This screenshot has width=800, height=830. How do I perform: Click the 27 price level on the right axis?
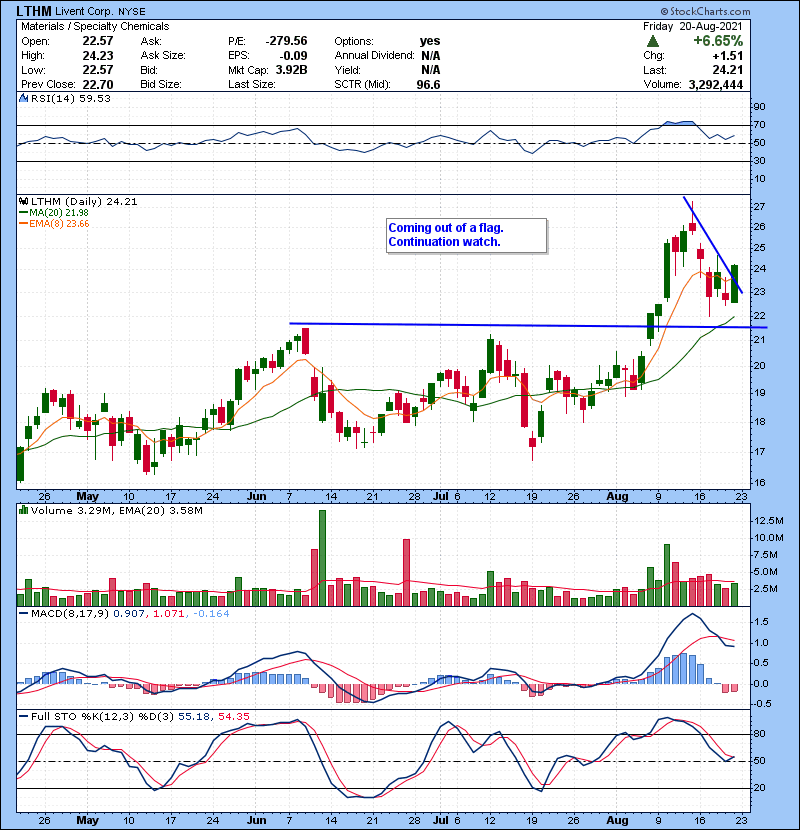(x=759, y=206)
